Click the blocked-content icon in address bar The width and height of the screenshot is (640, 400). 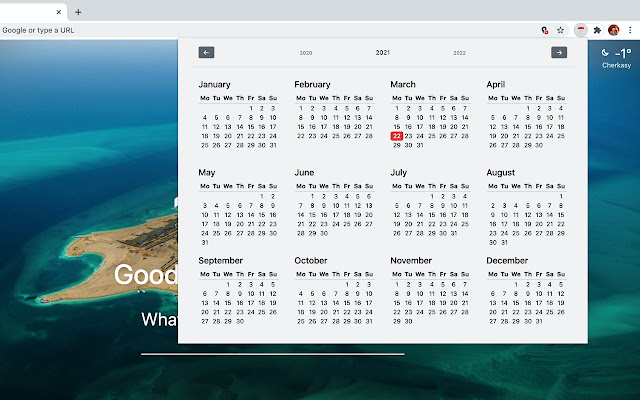point(544,30)
